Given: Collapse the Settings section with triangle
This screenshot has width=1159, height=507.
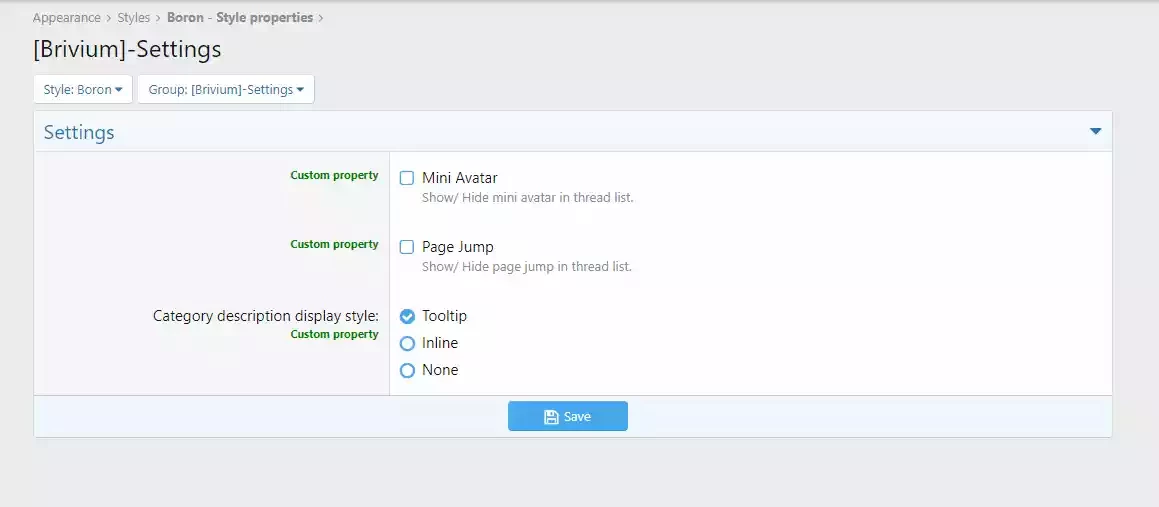Looking at the screenshot, I should pyautogui.click(x=1095, y=132).
